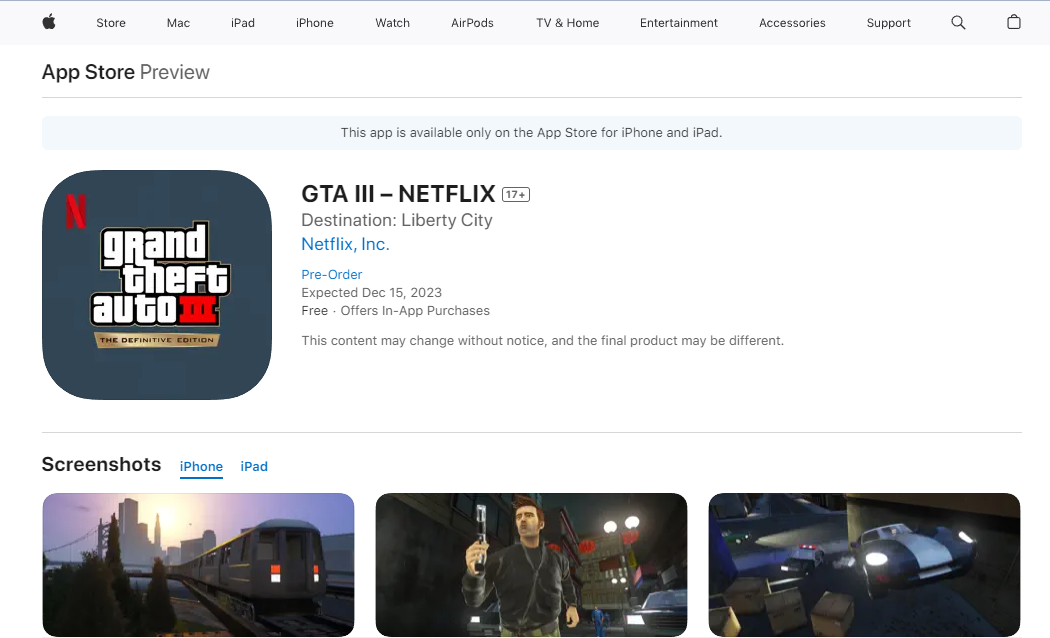This screenshot has width=1050, height=638.
Task: Switch to iPhone screenshots tab
Action: tap(201, 467)
